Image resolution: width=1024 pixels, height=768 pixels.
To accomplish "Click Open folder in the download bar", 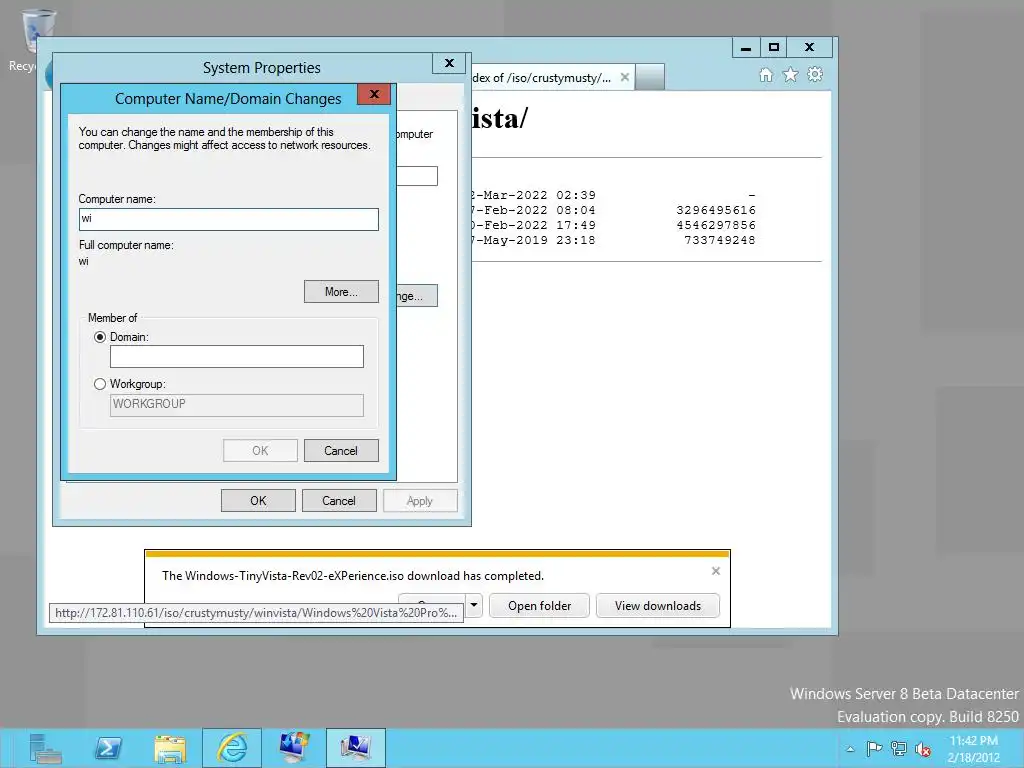I will (x=539, y=605).
